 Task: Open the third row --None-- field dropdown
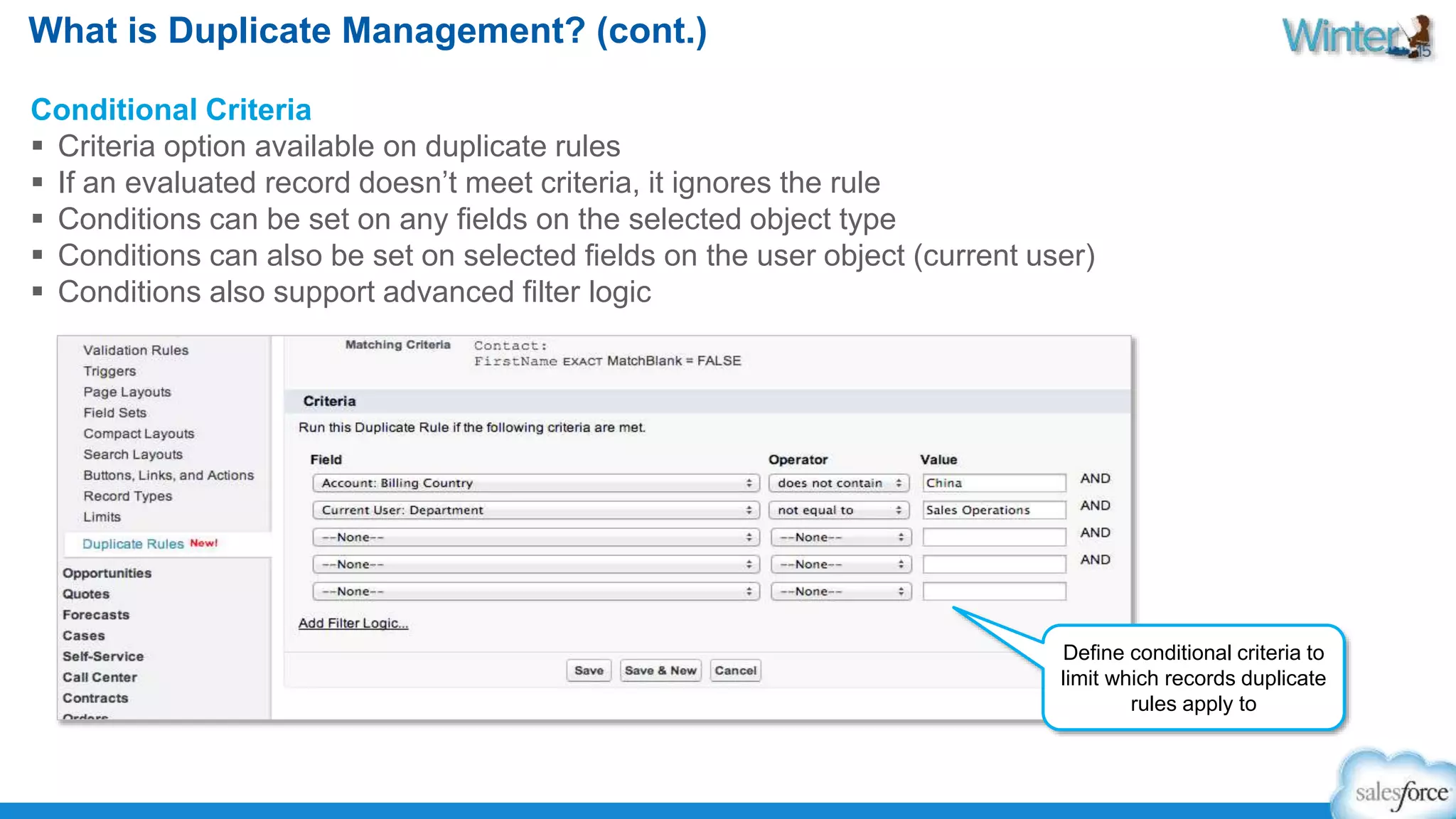pyautogui.click(x=536, y=537)
